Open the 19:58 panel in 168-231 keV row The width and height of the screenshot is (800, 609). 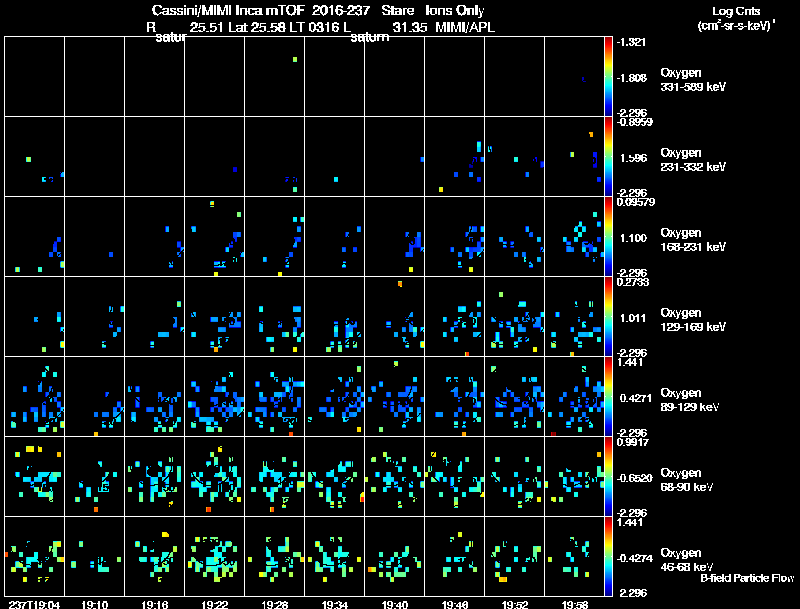(574, 236)
